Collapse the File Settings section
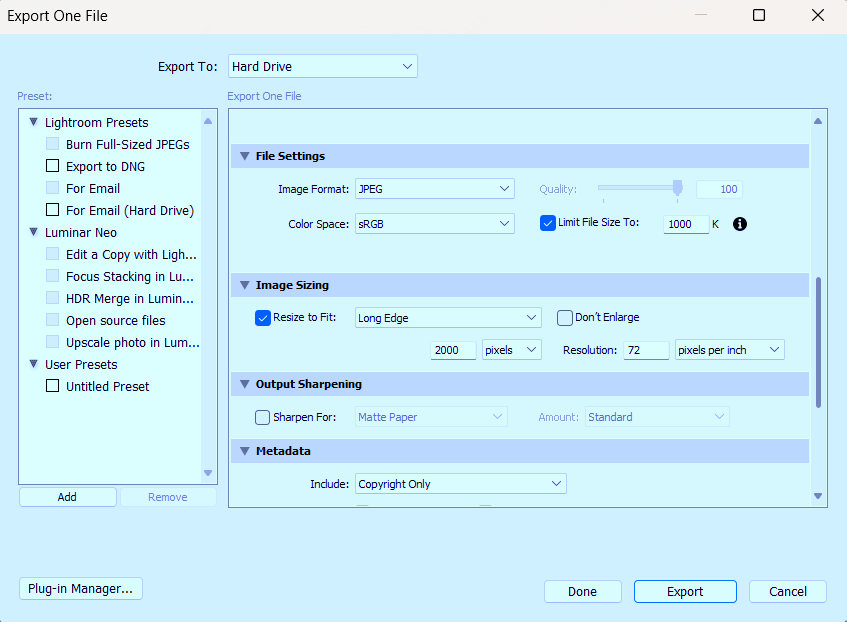Image resolution: width=847 pixels, height=622 pixels. point(244,156)
